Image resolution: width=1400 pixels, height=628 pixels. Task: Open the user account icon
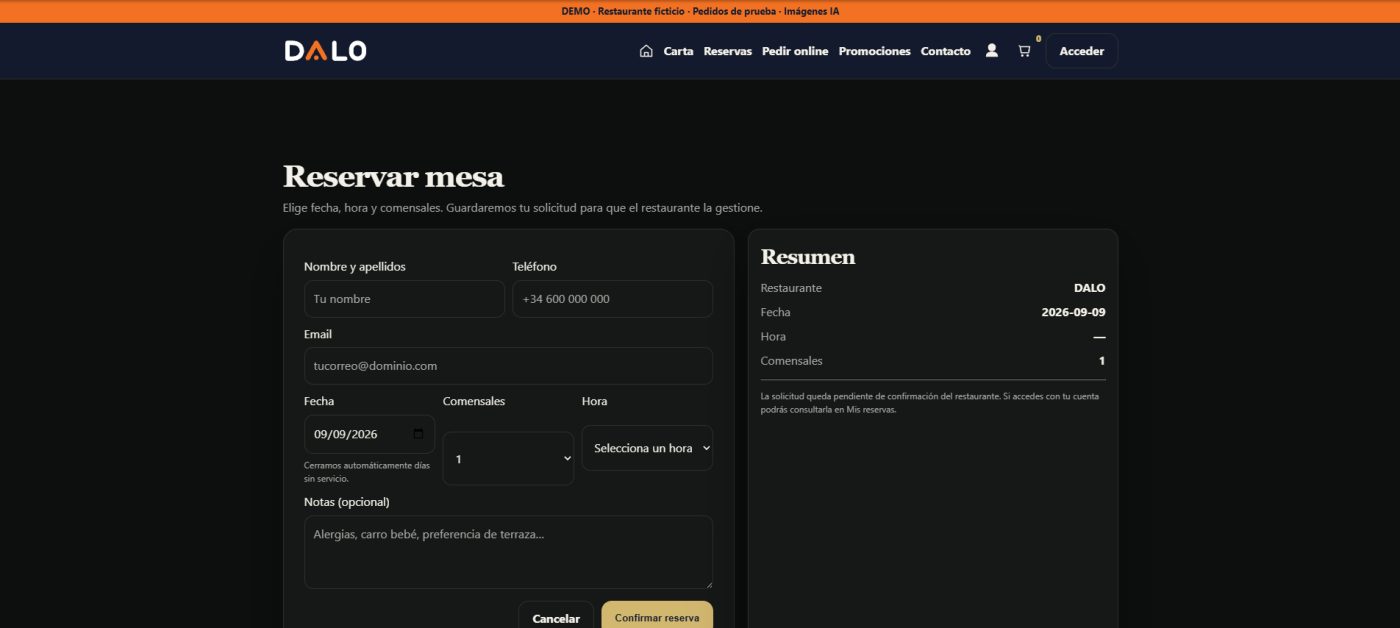coord(992,50)
